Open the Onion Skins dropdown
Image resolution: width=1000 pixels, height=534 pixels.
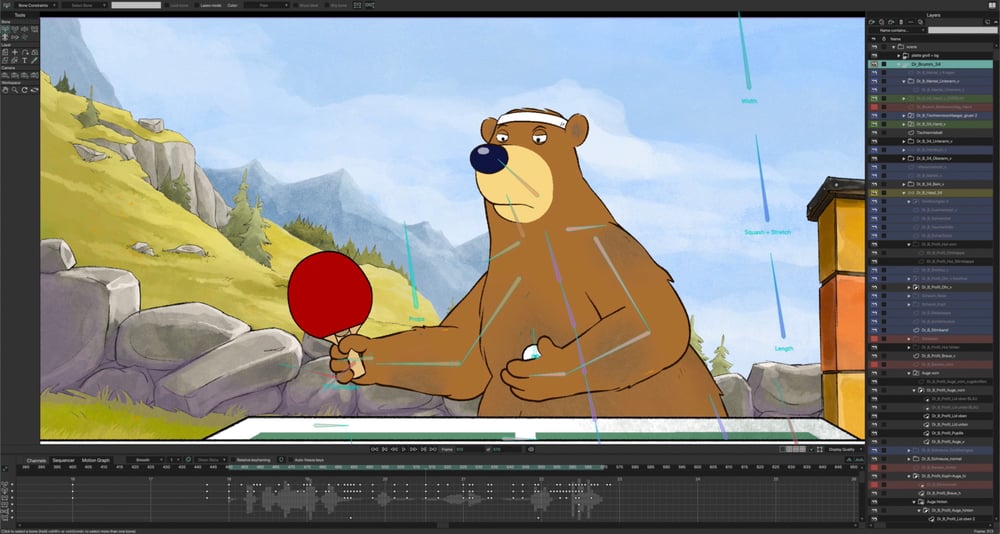[210, 459]
